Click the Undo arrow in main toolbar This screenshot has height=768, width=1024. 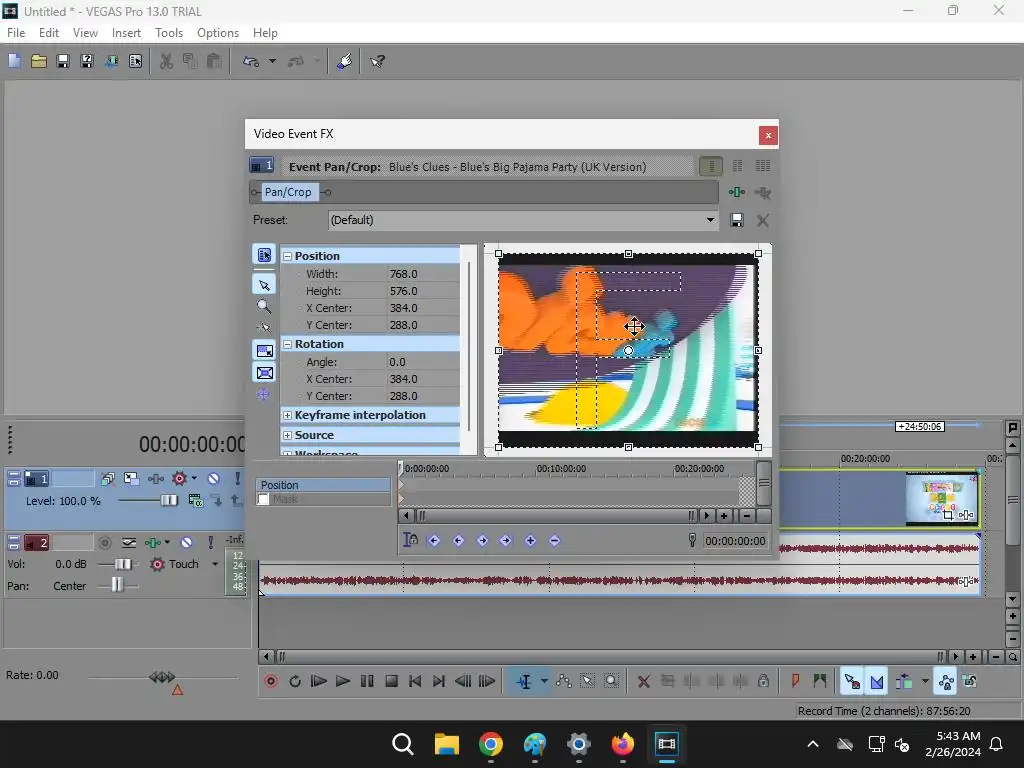pyautogui.click(x=251, y=61)
